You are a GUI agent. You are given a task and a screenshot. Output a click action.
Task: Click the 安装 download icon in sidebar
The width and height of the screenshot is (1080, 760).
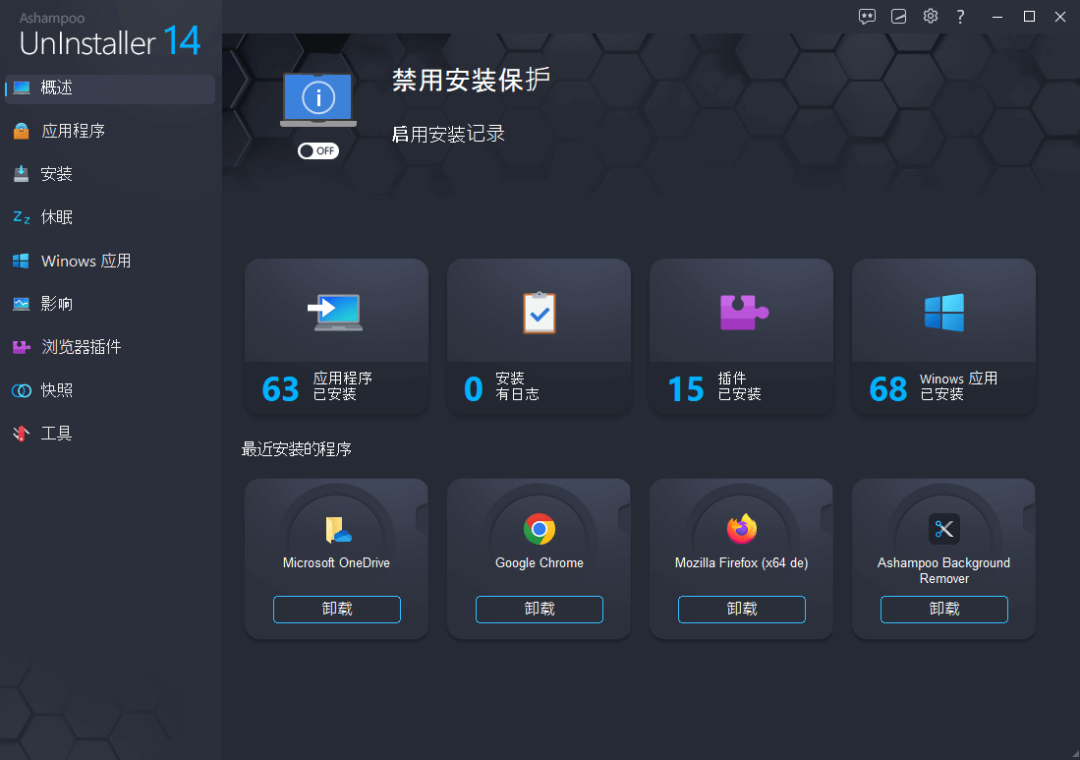tap(21, 174)
